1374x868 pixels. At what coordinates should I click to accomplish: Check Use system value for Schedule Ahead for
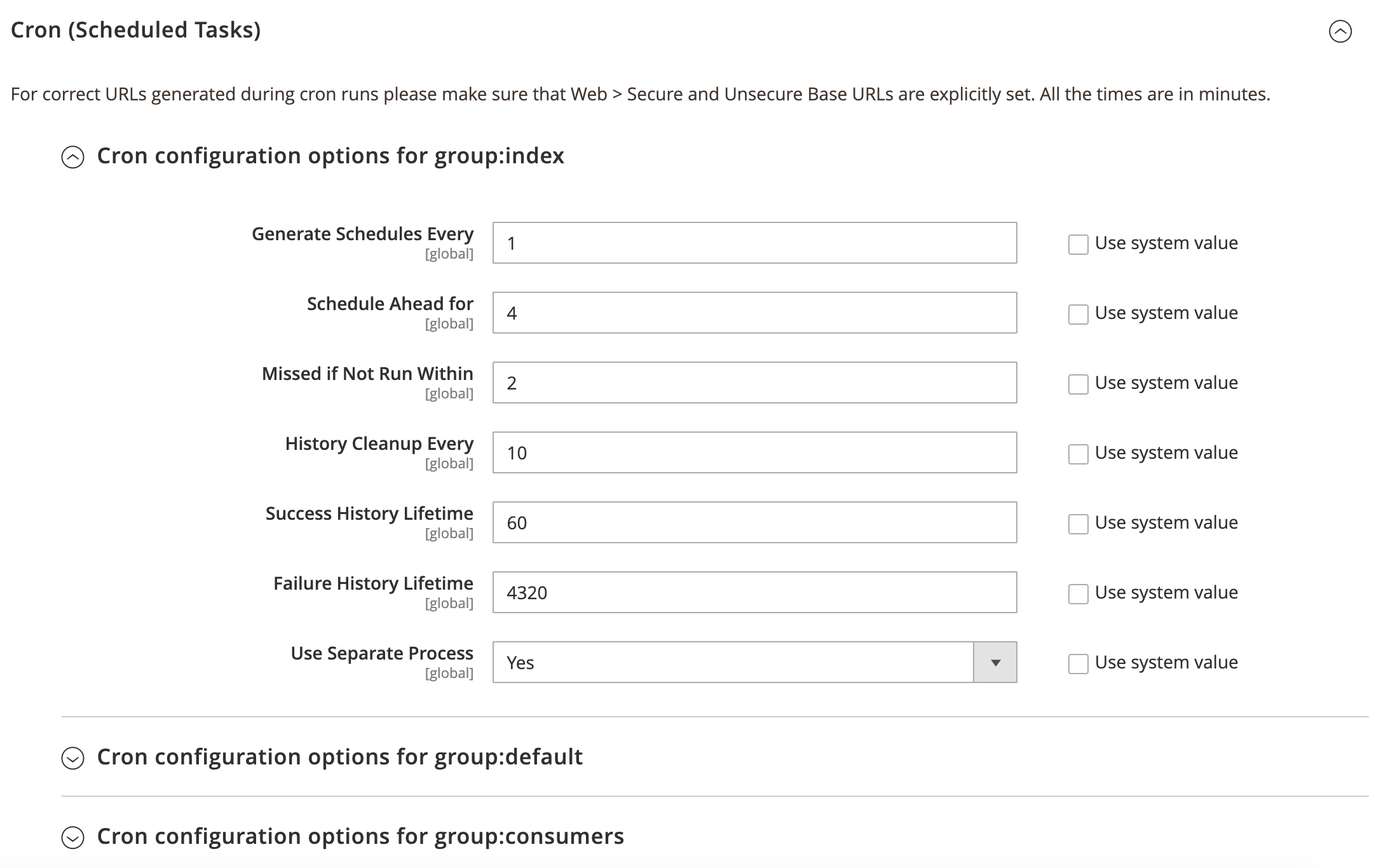pos(1078,314)
